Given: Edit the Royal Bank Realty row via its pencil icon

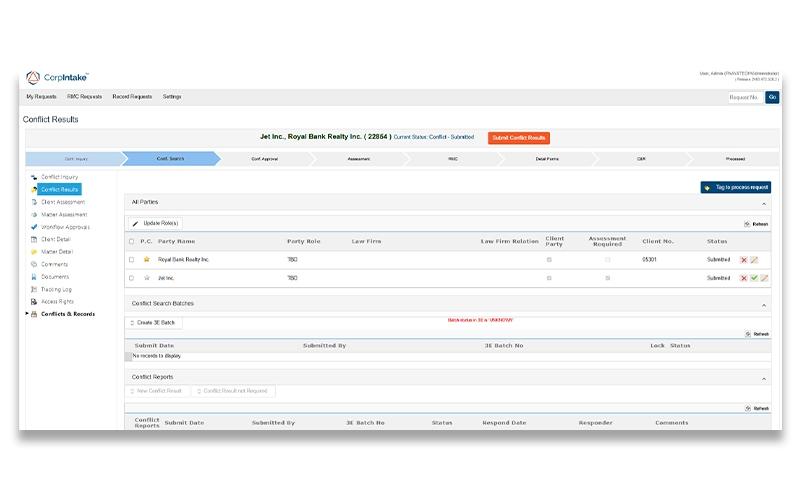Looking at the screenshot, I should 754,260.
